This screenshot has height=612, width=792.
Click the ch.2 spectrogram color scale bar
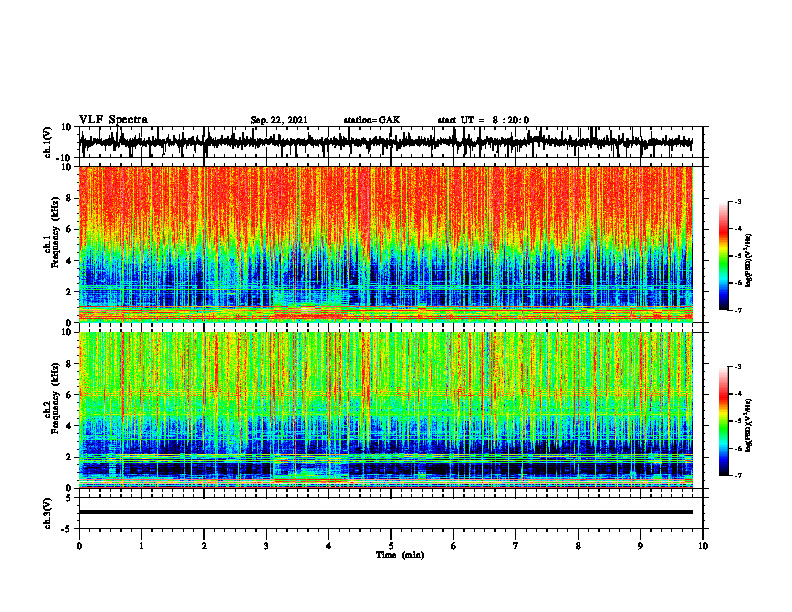pyautogui.click(x=723, y=421)
